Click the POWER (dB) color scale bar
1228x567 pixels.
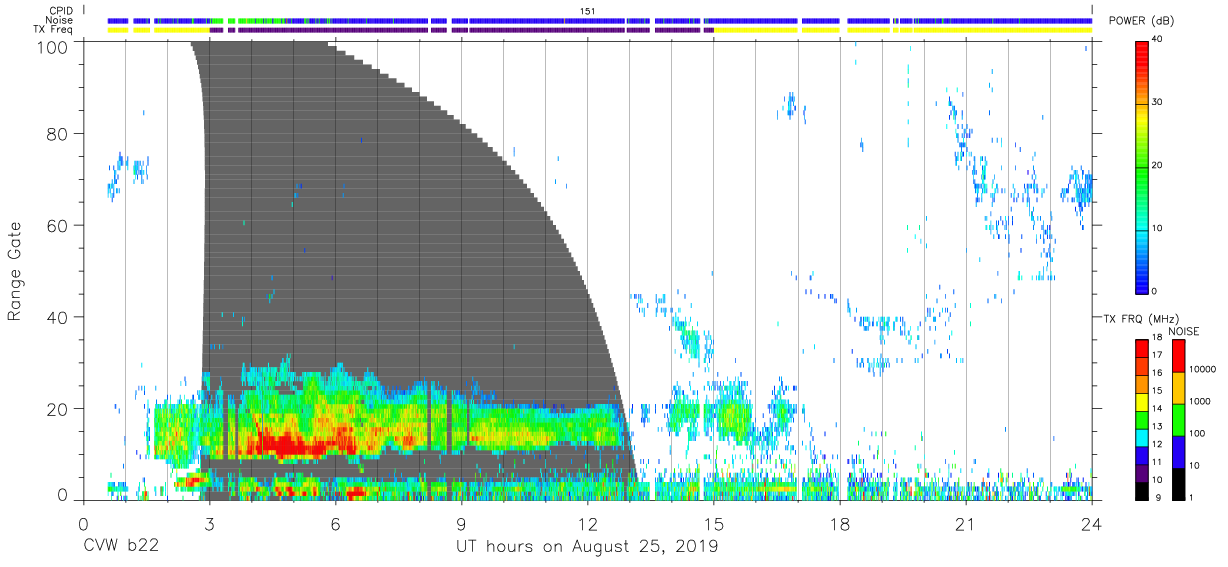pos(1143,166)
